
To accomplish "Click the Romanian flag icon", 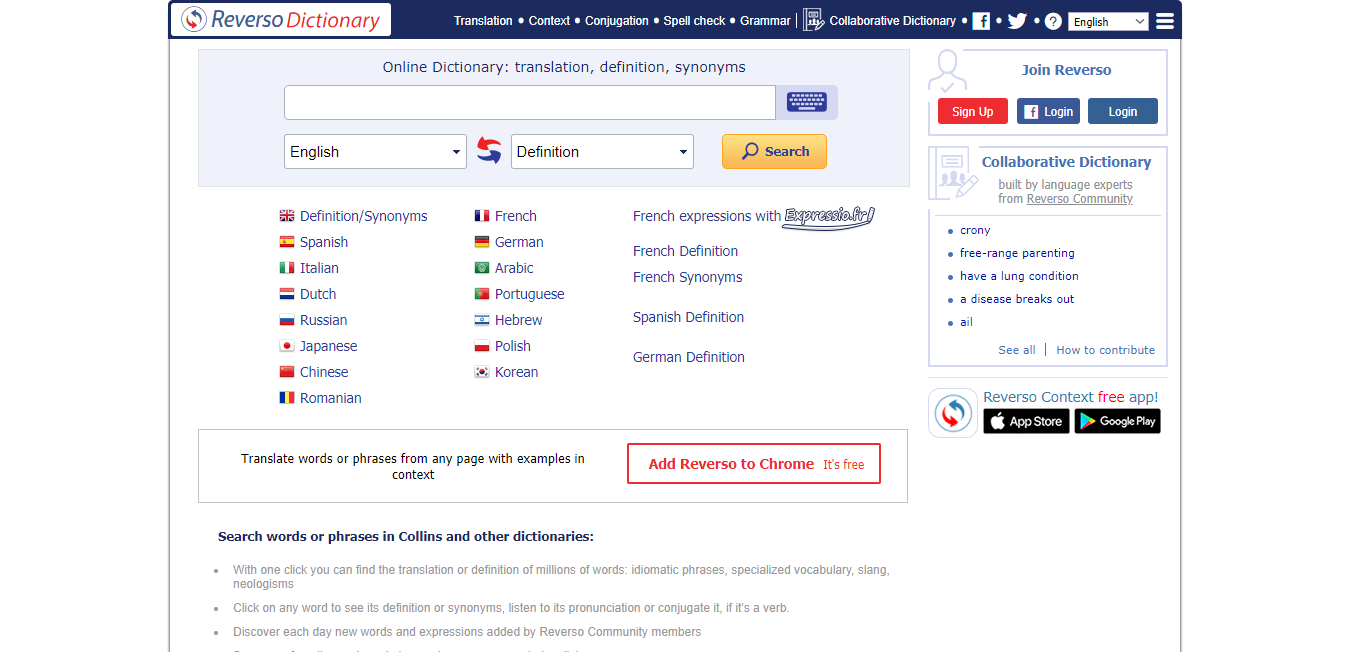I will [x=287, y=398].
